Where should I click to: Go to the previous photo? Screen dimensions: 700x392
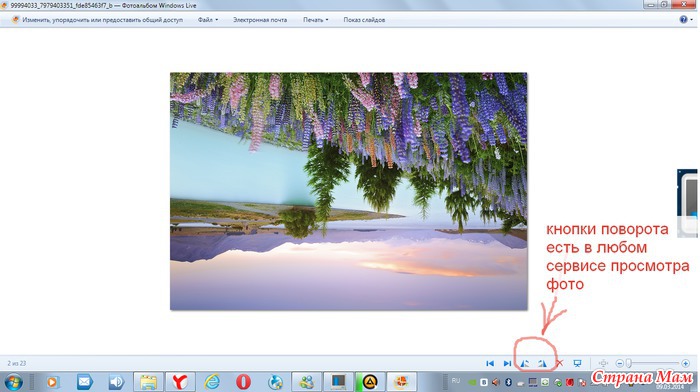click(x=490, y=363)
